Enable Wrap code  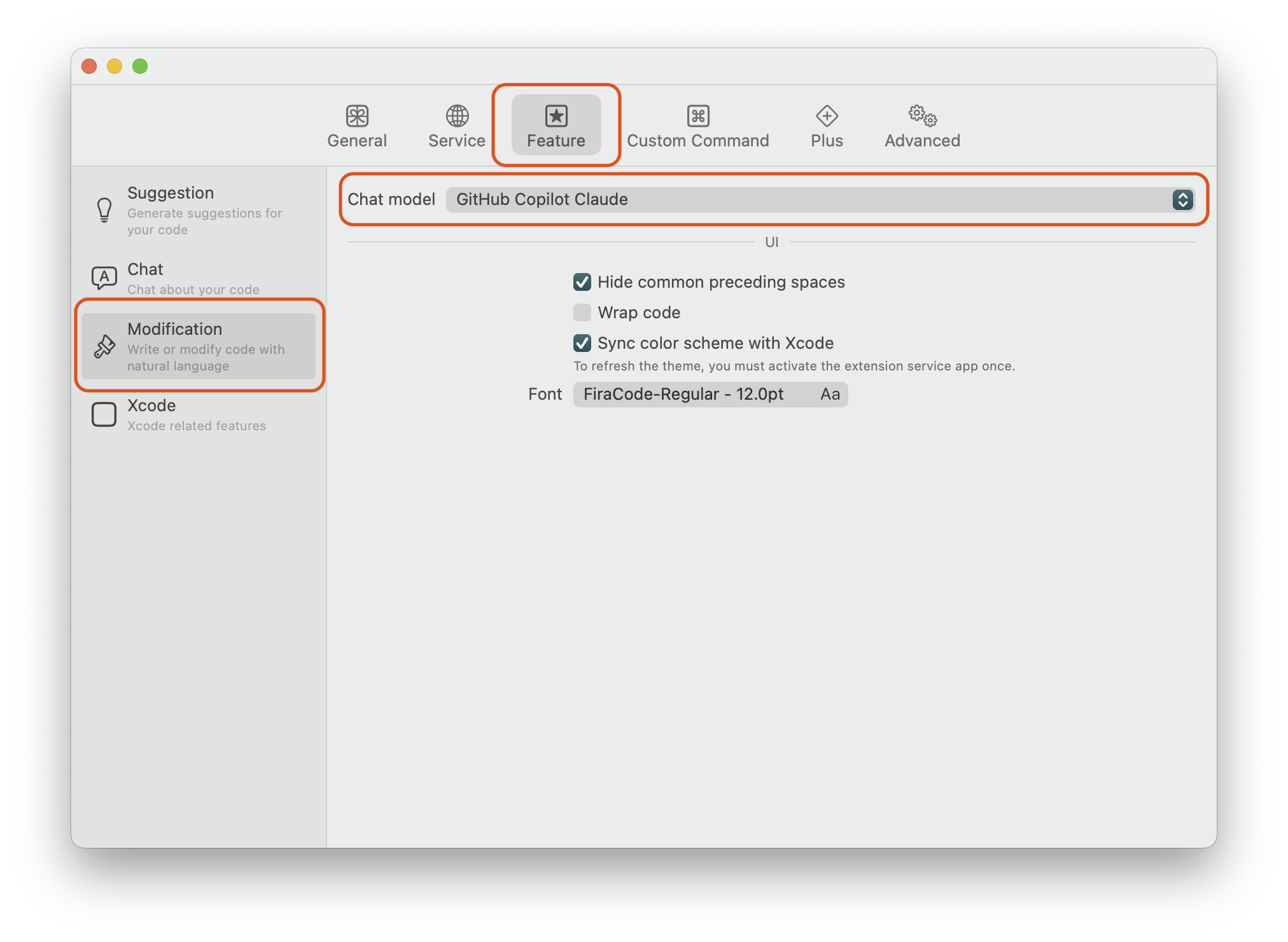click(x=582, y=313)
